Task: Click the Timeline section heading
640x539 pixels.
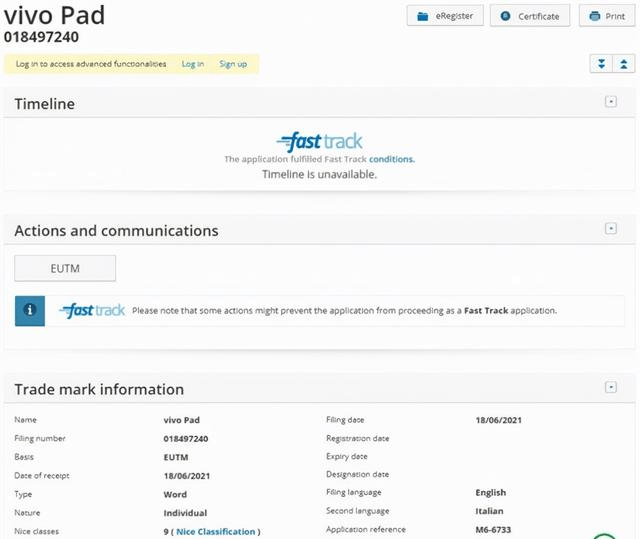Action: 44,104
